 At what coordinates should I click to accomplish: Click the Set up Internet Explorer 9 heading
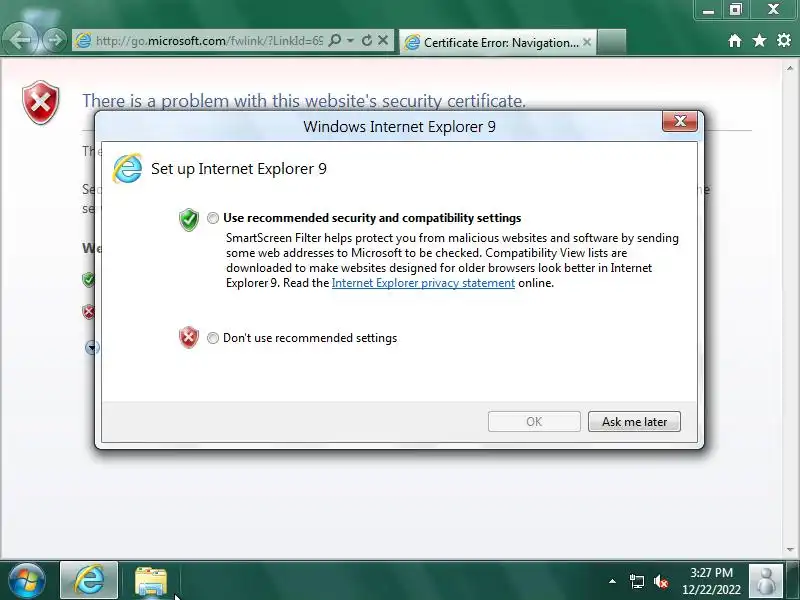[x=239, y=169]
